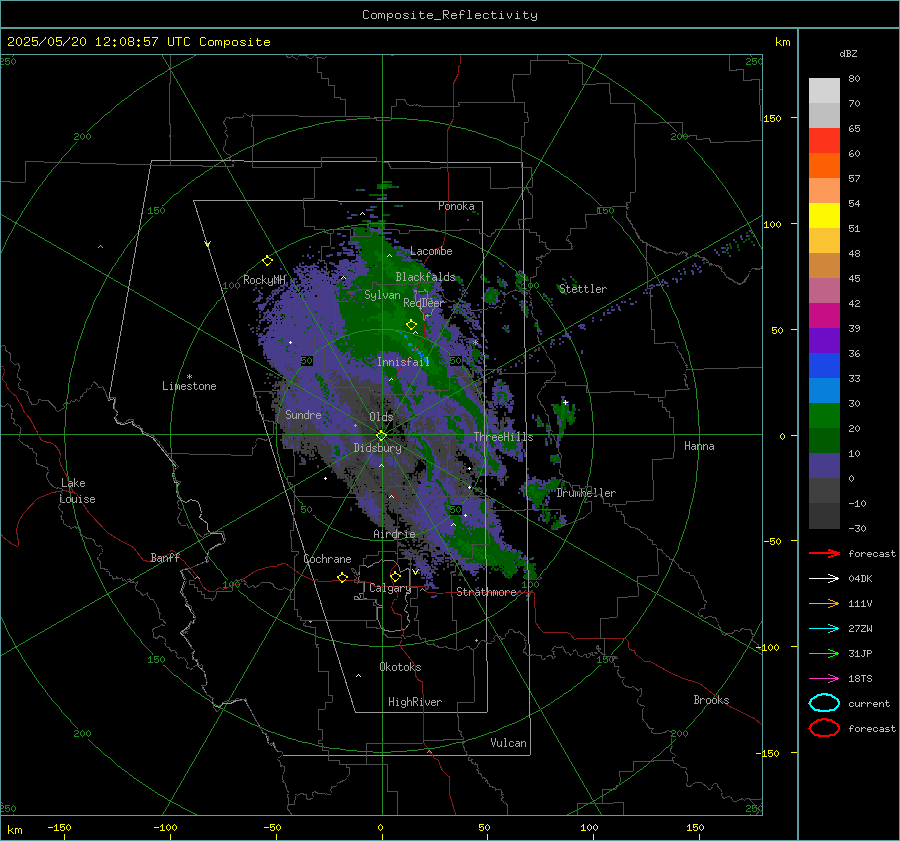
Task: Click the Drumheller city label
Action: pyautogui.click(x=586, y=493)
